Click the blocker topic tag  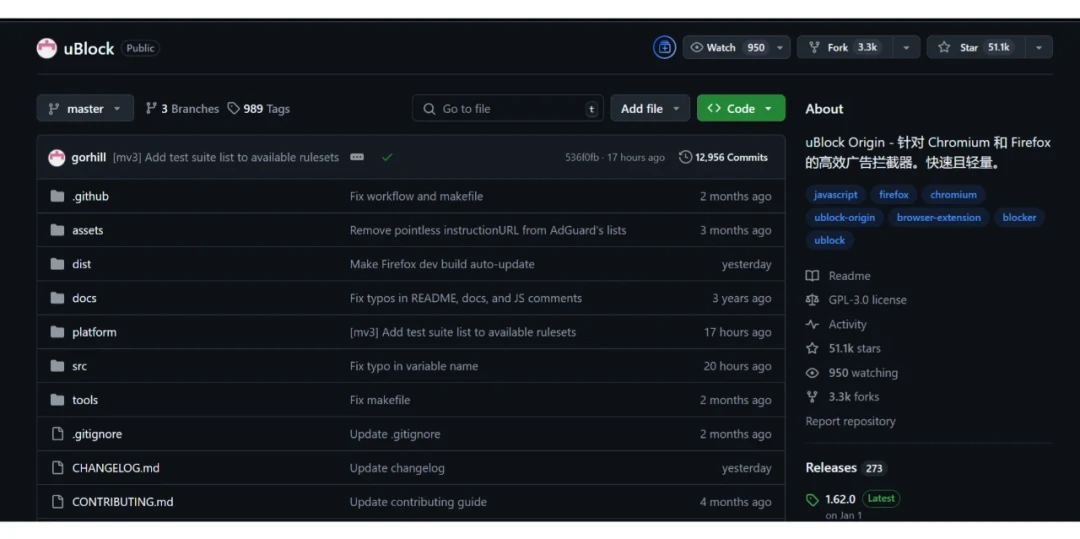[1019, 218]
